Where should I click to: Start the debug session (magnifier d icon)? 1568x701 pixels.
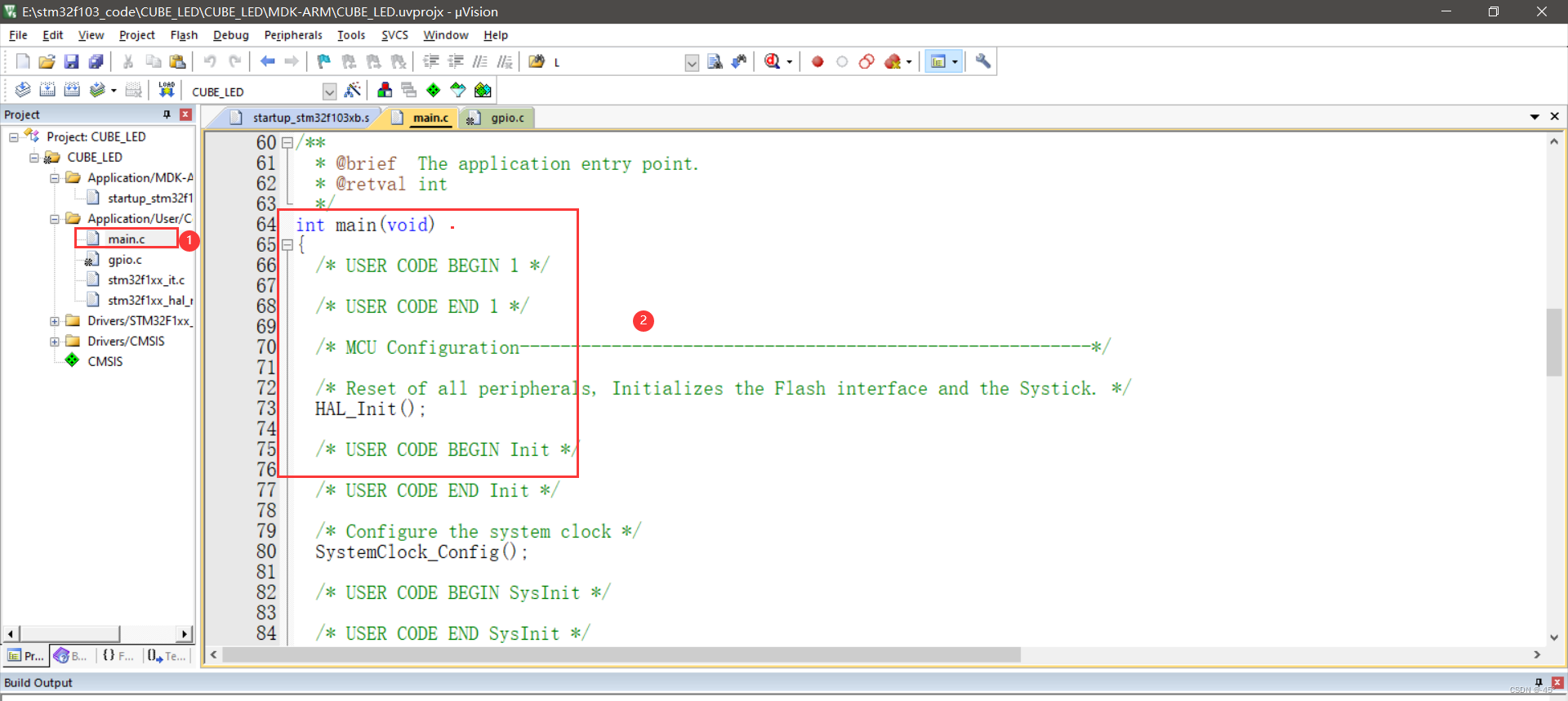[x=773, y=61]
